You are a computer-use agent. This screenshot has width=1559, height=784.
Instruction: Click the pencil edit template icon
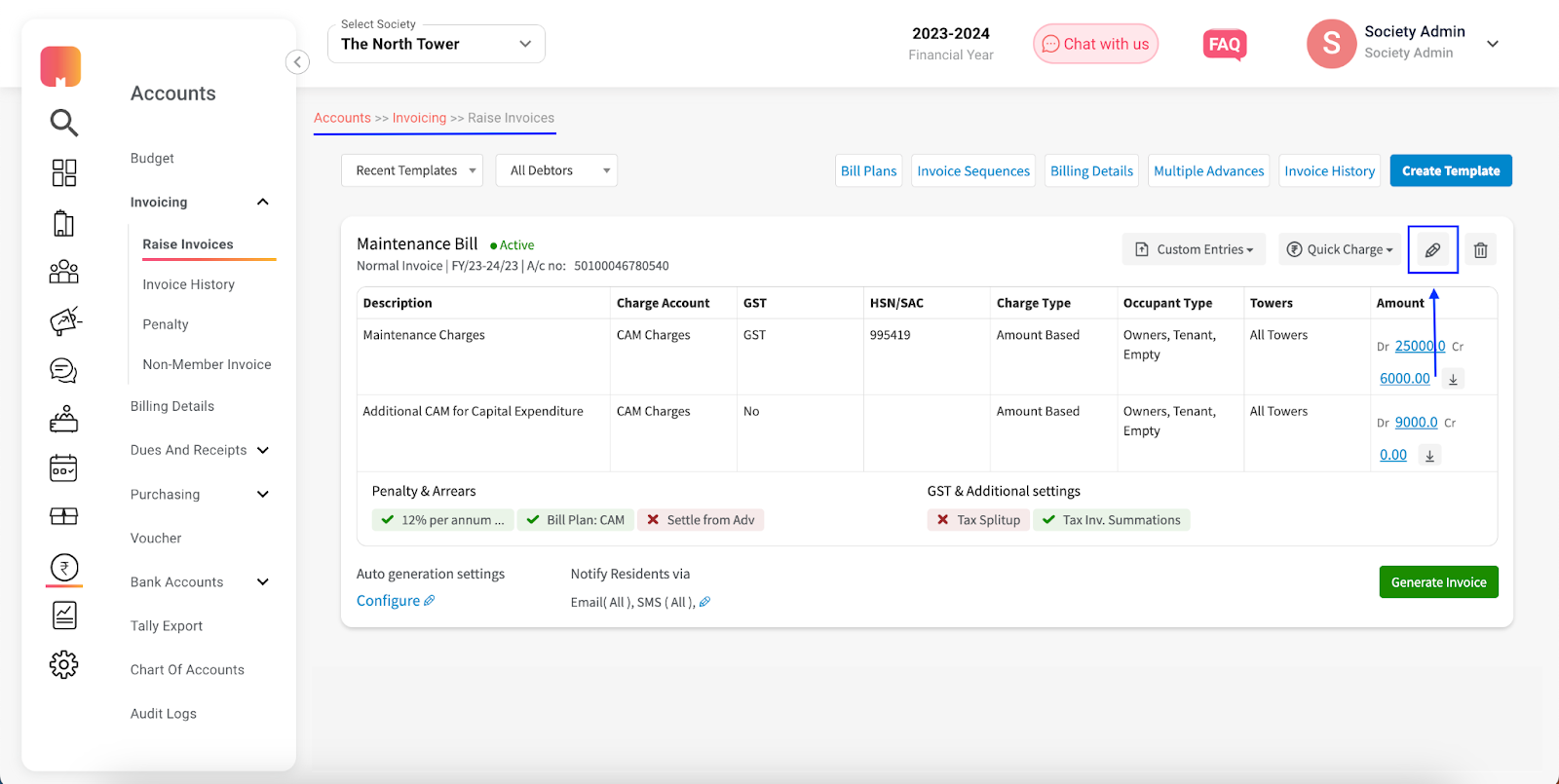1432,250
